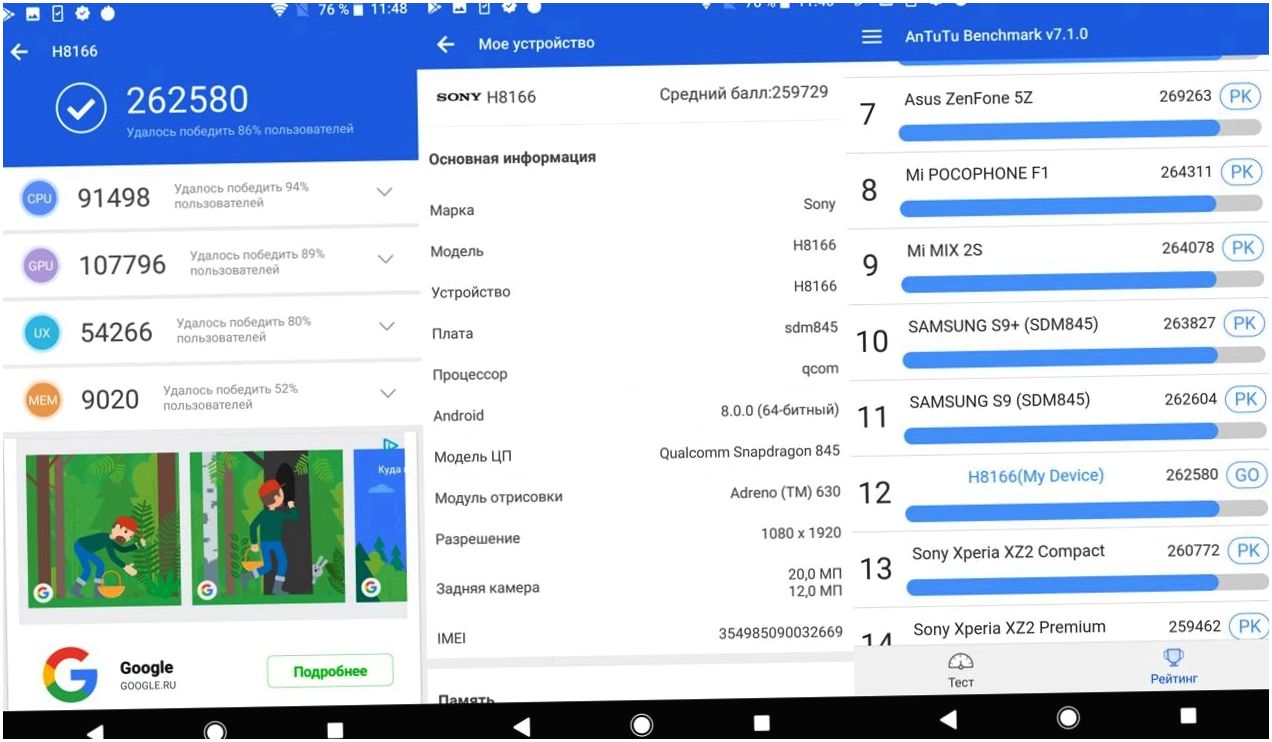Tap the Подробнее button in the Google ad
The width and height of the screenshot is (1272, 742).
click(330, 671)
